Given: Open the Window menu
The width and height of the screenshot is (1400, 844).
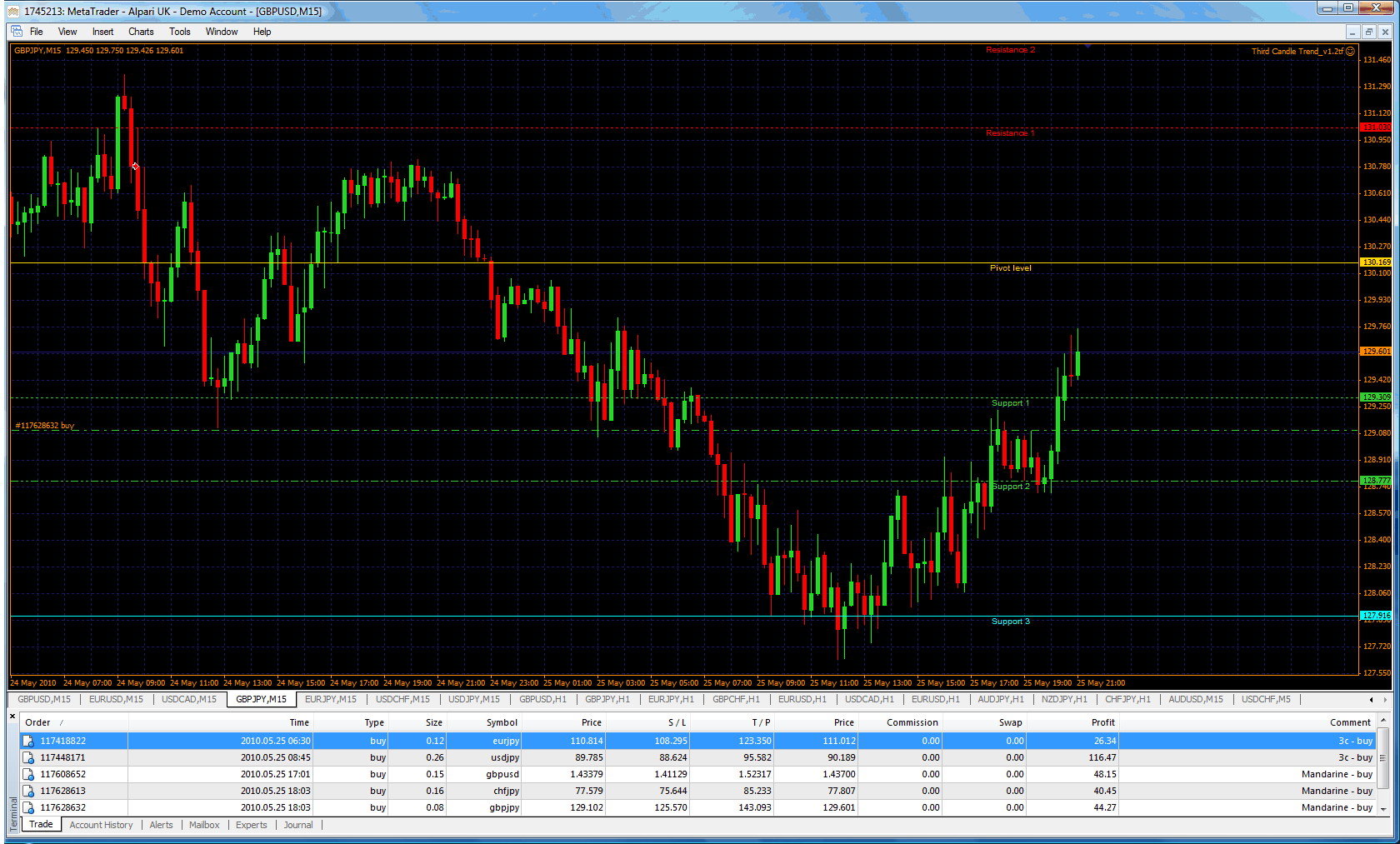Looking at the screenshot, I should [222, 32].
